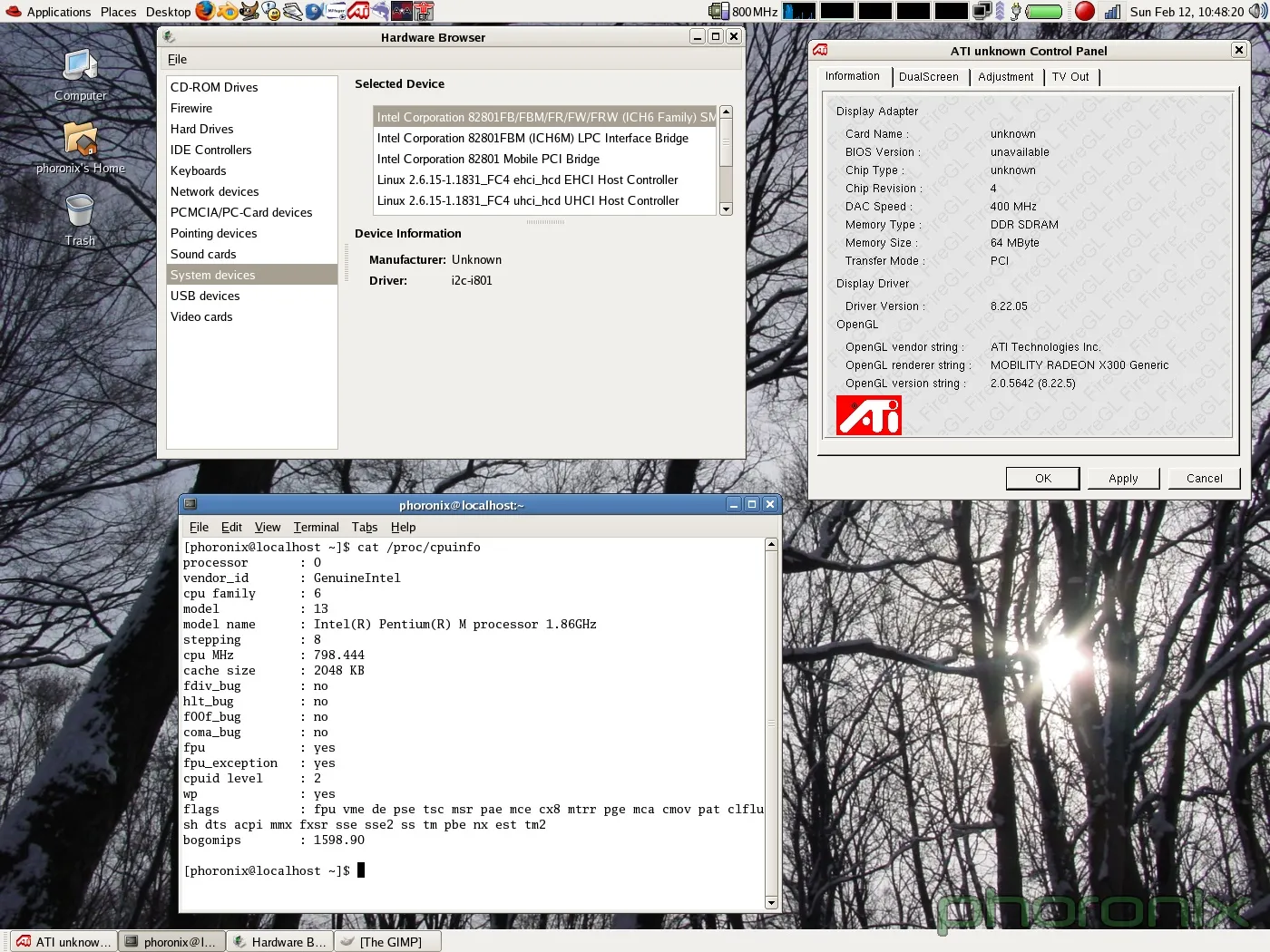
Task: Switch to ATI unknown taskbar button
Action: click(63, 941)
